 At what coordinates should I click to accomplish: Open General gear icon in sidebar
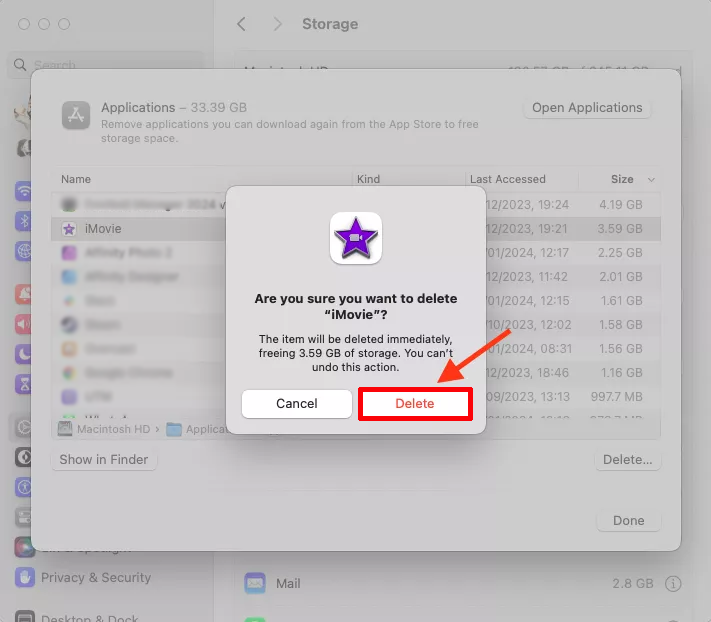pos(24,427)
